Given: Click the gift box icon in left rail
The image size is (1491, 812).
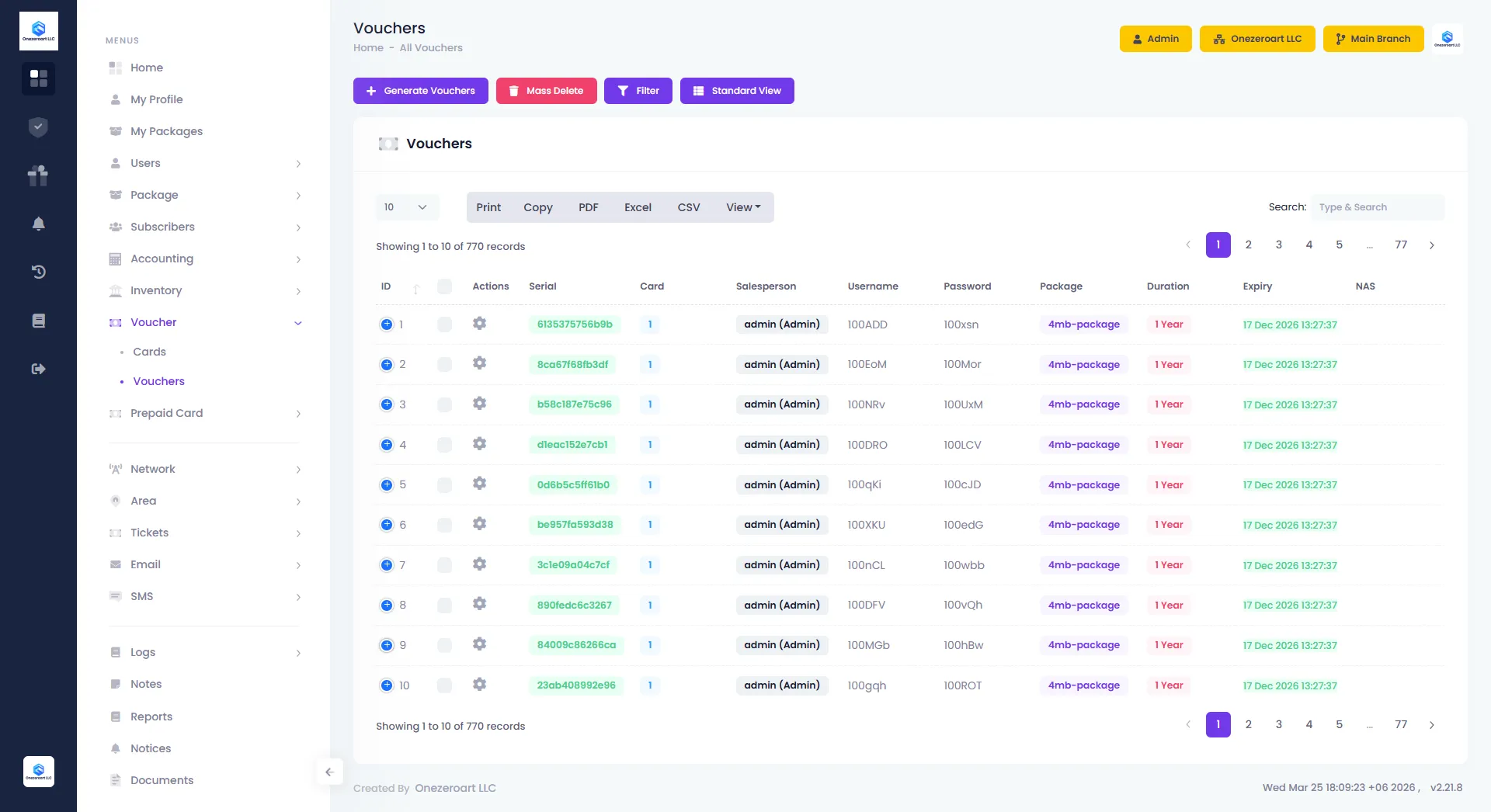Looking at the screenshot, I should 38,175.
